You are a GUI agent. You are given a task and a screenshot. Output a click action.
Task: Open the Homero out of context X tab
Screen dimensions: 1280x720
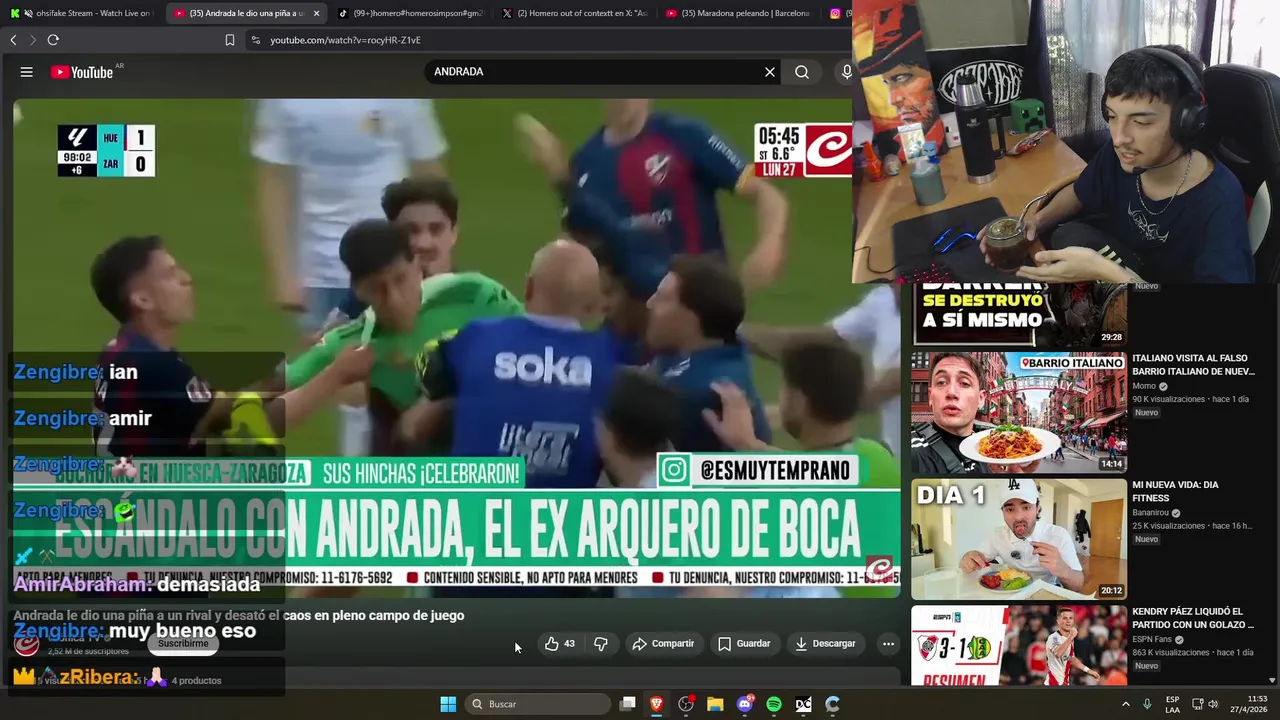575,13
